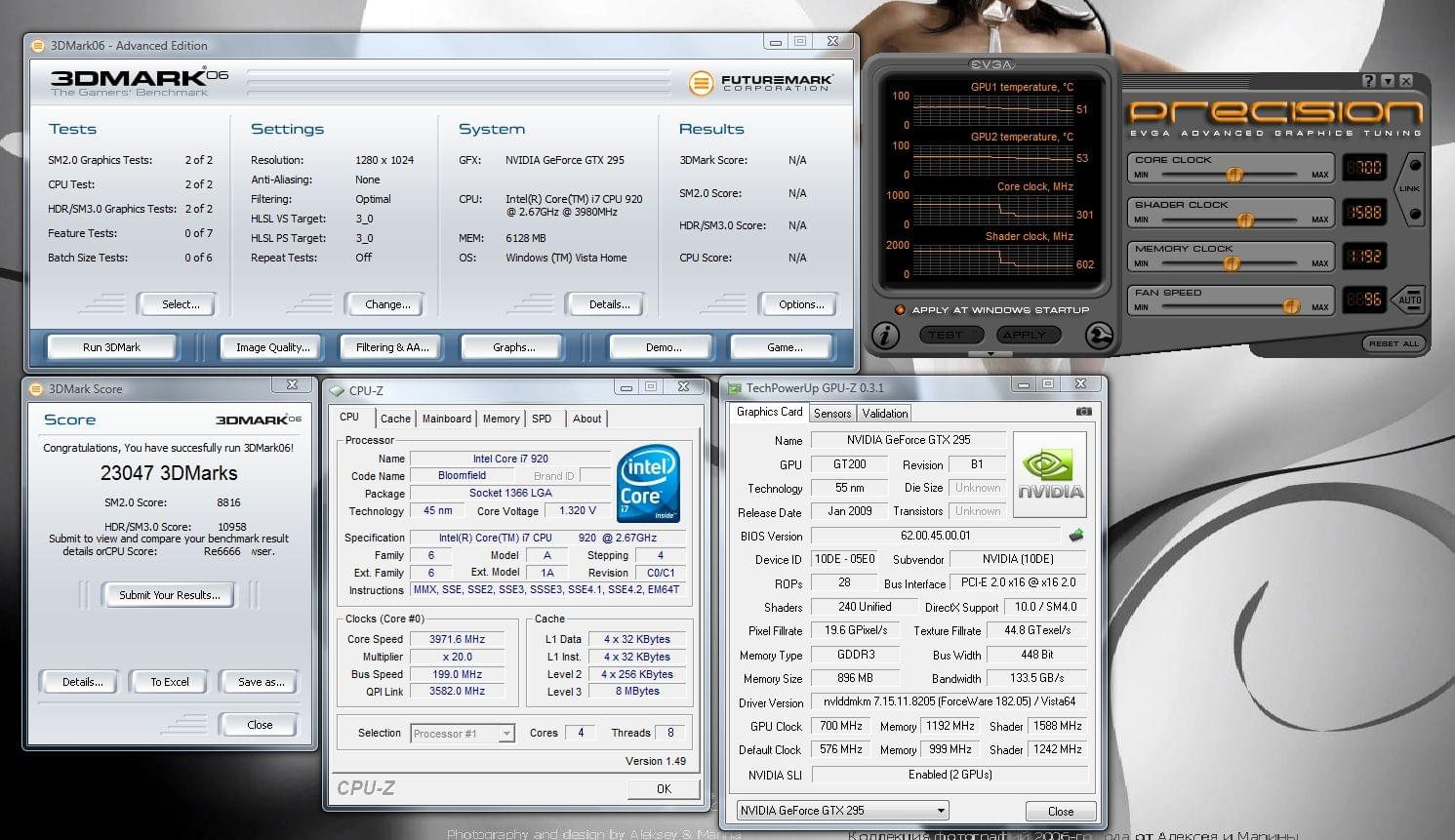Open Image Quality settings in 3DMark06
Viewport: 1455px width, 840px height.
pyautogui.click(x=273, y=347)
